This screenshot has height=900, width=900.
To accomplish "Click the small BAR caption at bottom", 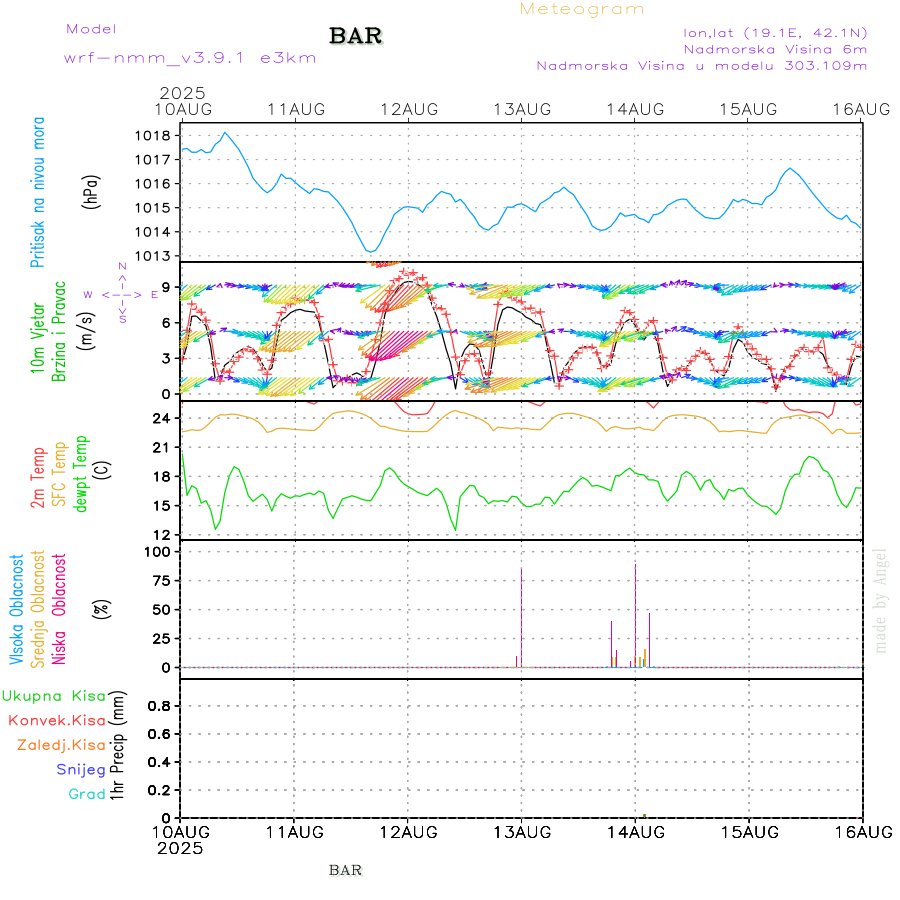I will pyautogui.click(x=345, y=870).
